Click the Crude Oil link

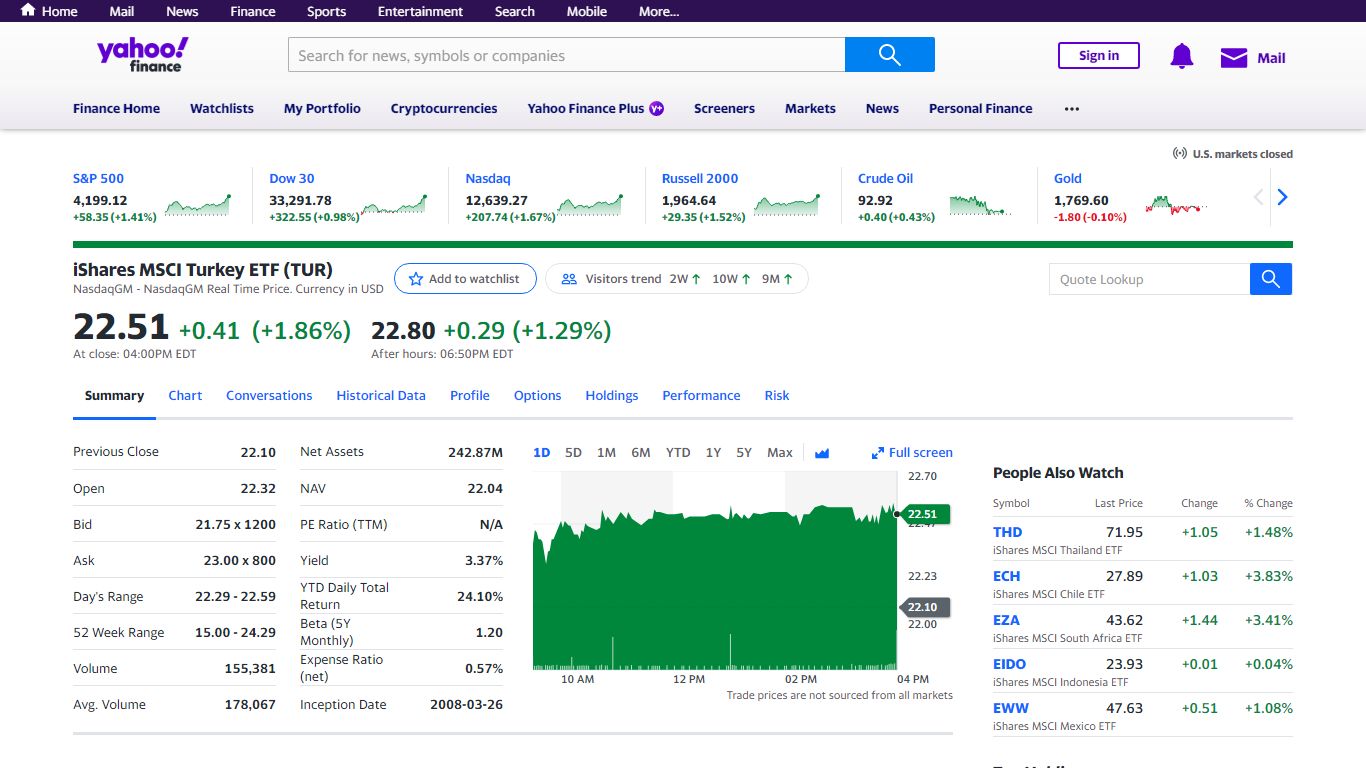point(885,178)
